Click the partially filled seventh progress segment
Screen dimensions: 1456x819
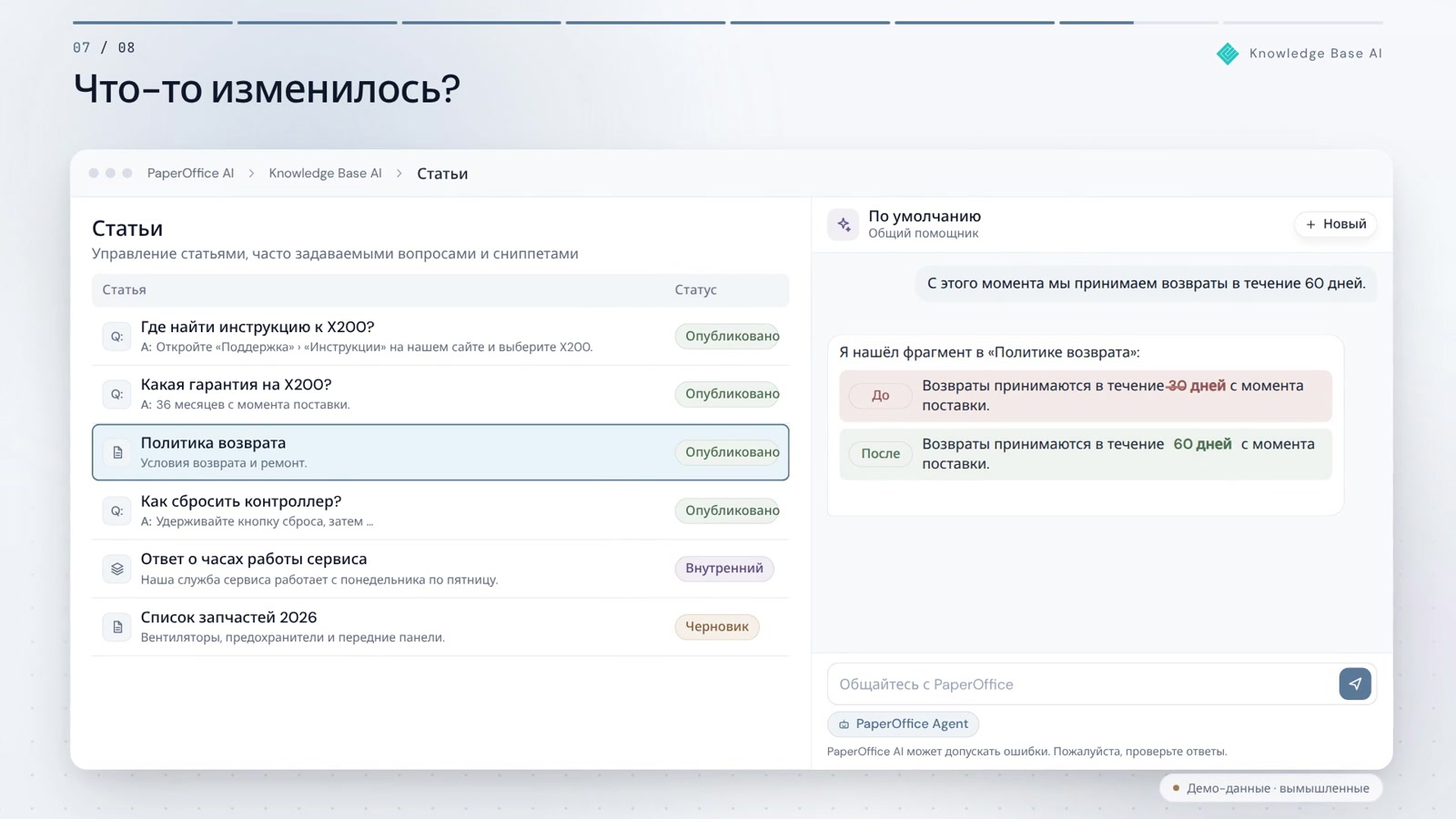click(1138, 22)
